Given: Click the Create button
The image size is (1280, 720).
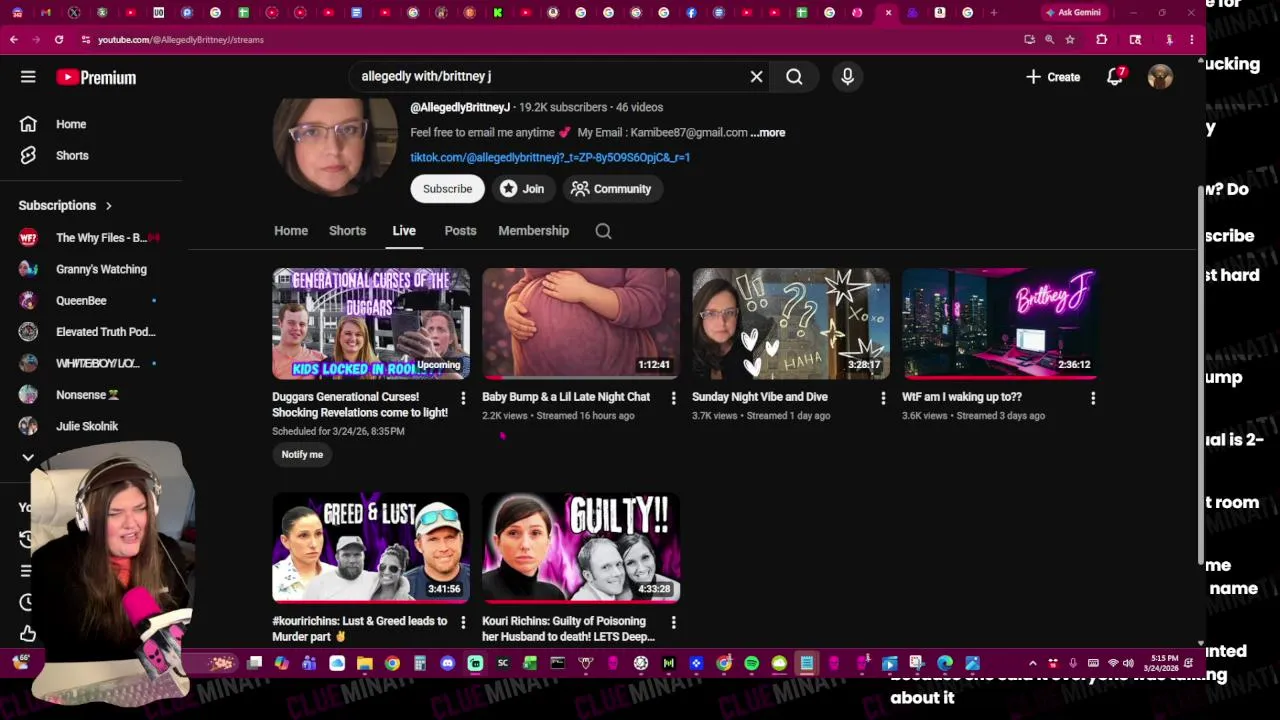Looking at the screenshot, I should 1052,77.
